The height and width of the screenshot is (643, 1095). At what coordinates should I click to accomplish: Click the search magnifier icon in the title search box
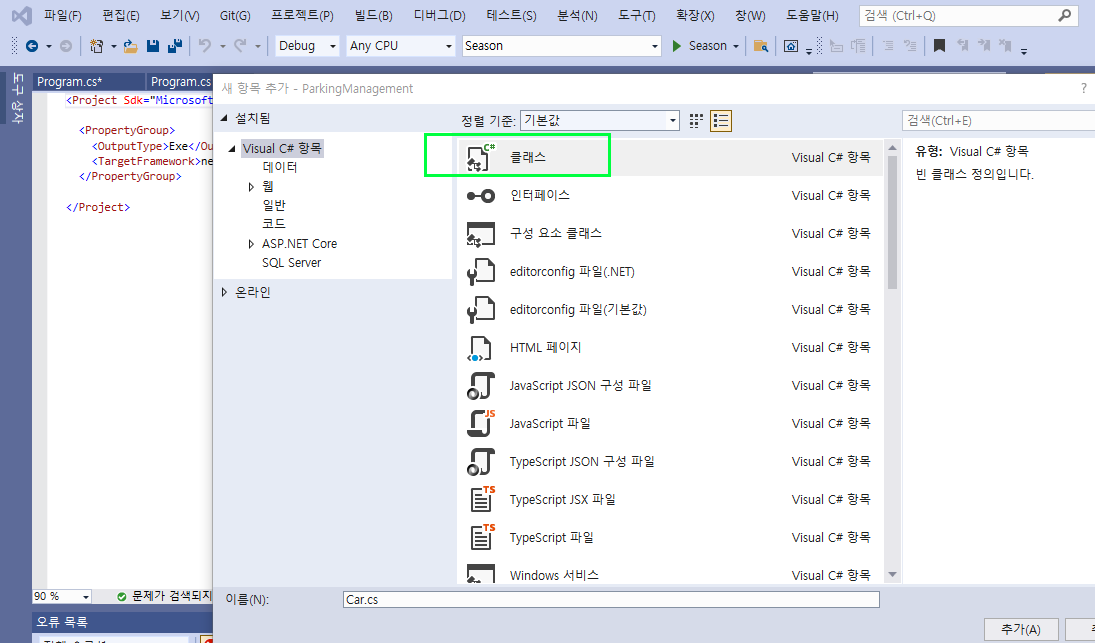[x=1064, y=15]
